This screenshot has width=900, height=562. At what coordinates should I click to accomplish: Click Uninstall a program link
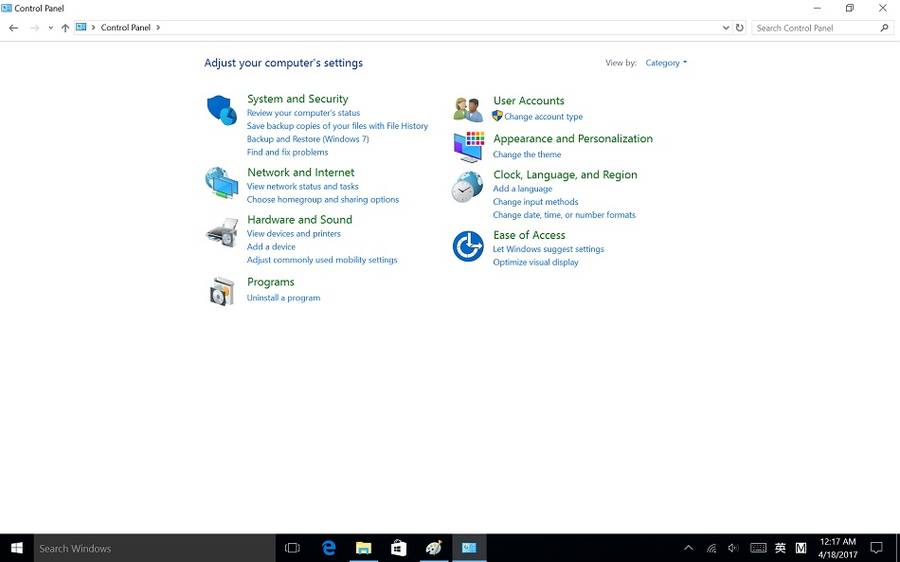click(283, 298)
